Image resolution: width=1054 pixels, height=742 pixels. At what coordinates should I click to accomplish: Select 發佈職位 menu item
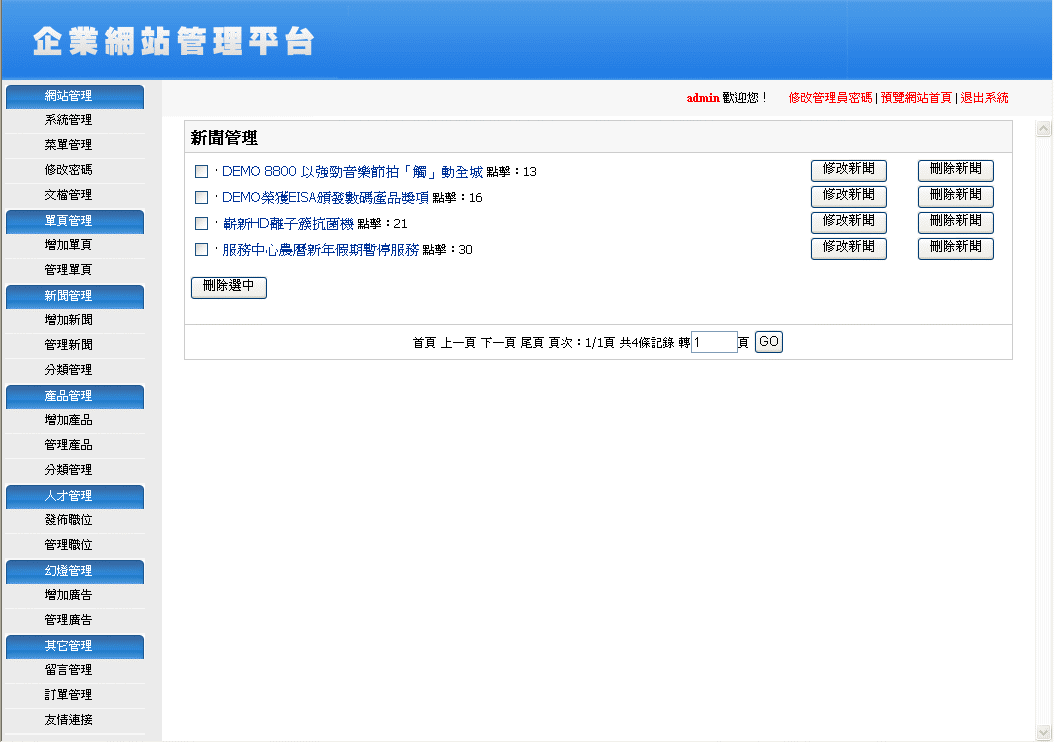pyautogui.click(x=68, y=520)
